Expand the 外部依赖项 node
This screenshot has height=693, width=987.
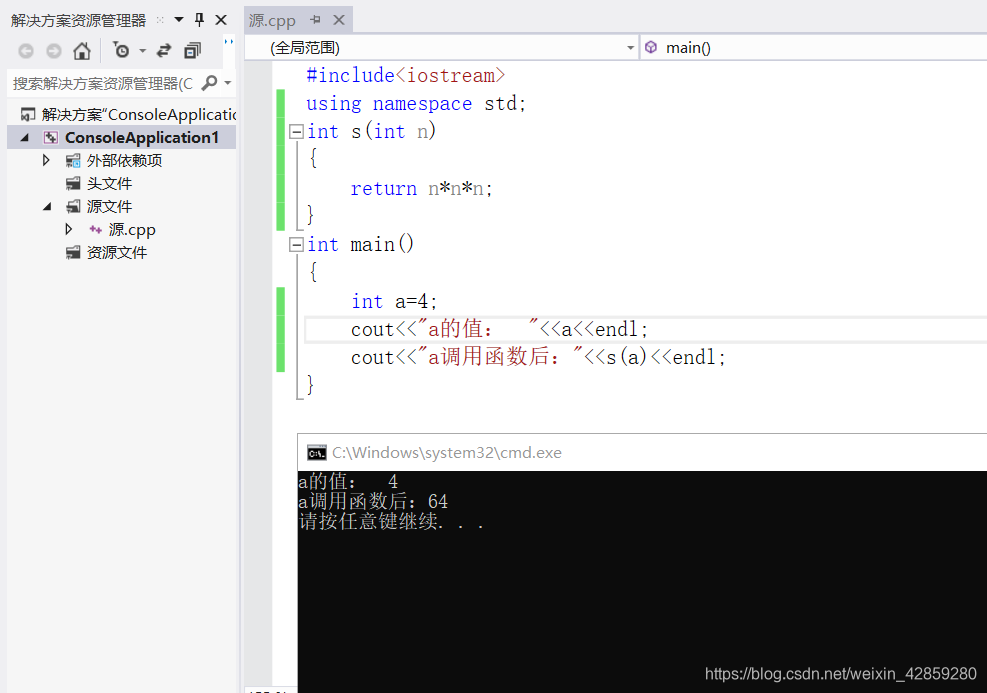(46, 160)
